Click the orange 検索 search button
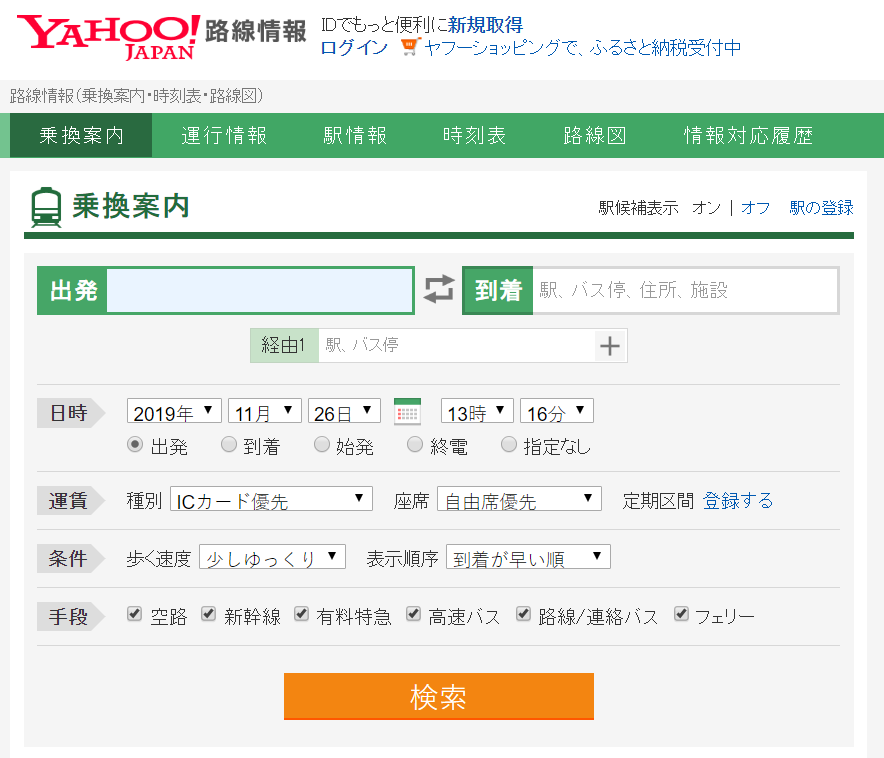Viewport: 884px width, 758px height. click(x=439, y=697)
